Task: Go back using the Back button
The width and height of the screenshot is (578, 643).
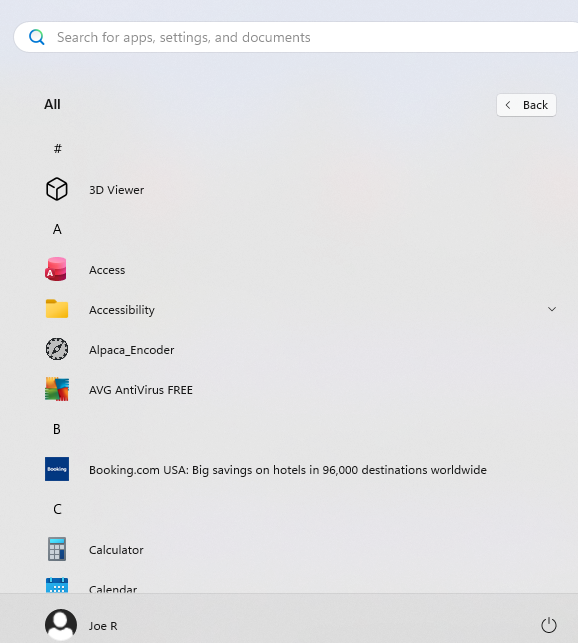Action: 526,105
